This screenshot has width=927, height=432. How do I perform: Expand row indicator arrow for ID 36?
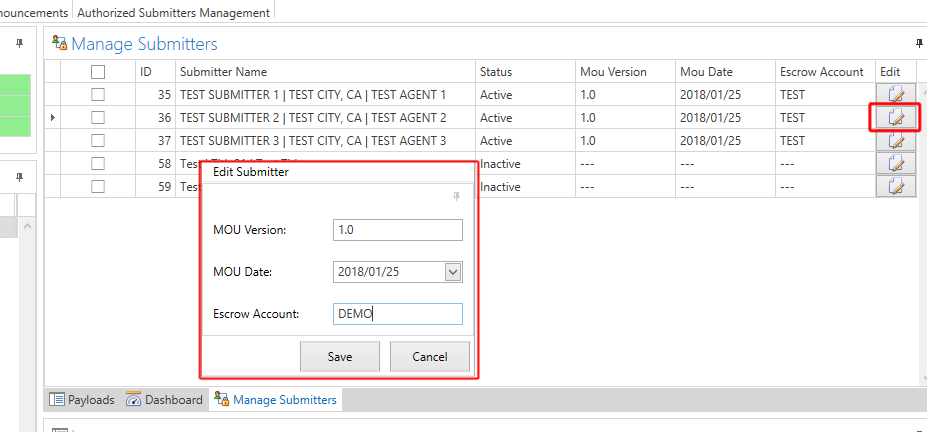[52, 118]
